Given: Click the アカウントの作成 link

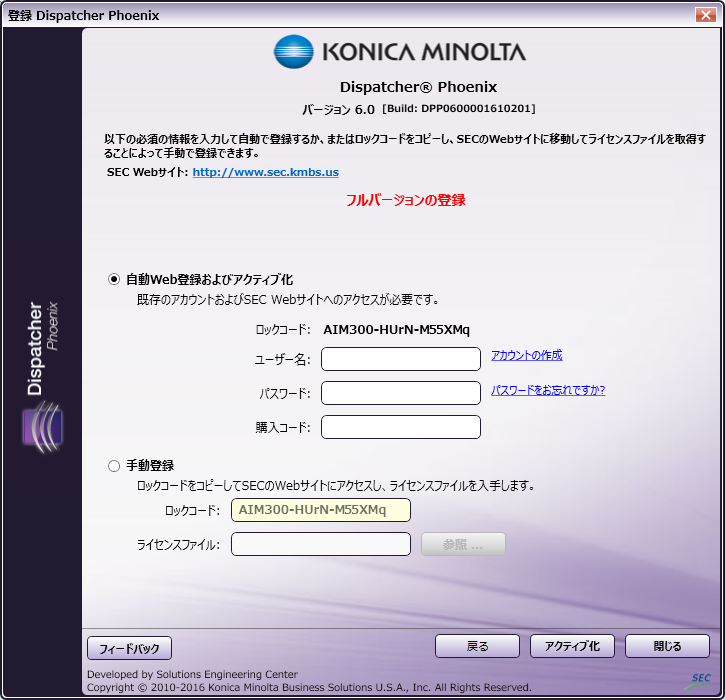Looking at the screenshot, I should [527, 355].
